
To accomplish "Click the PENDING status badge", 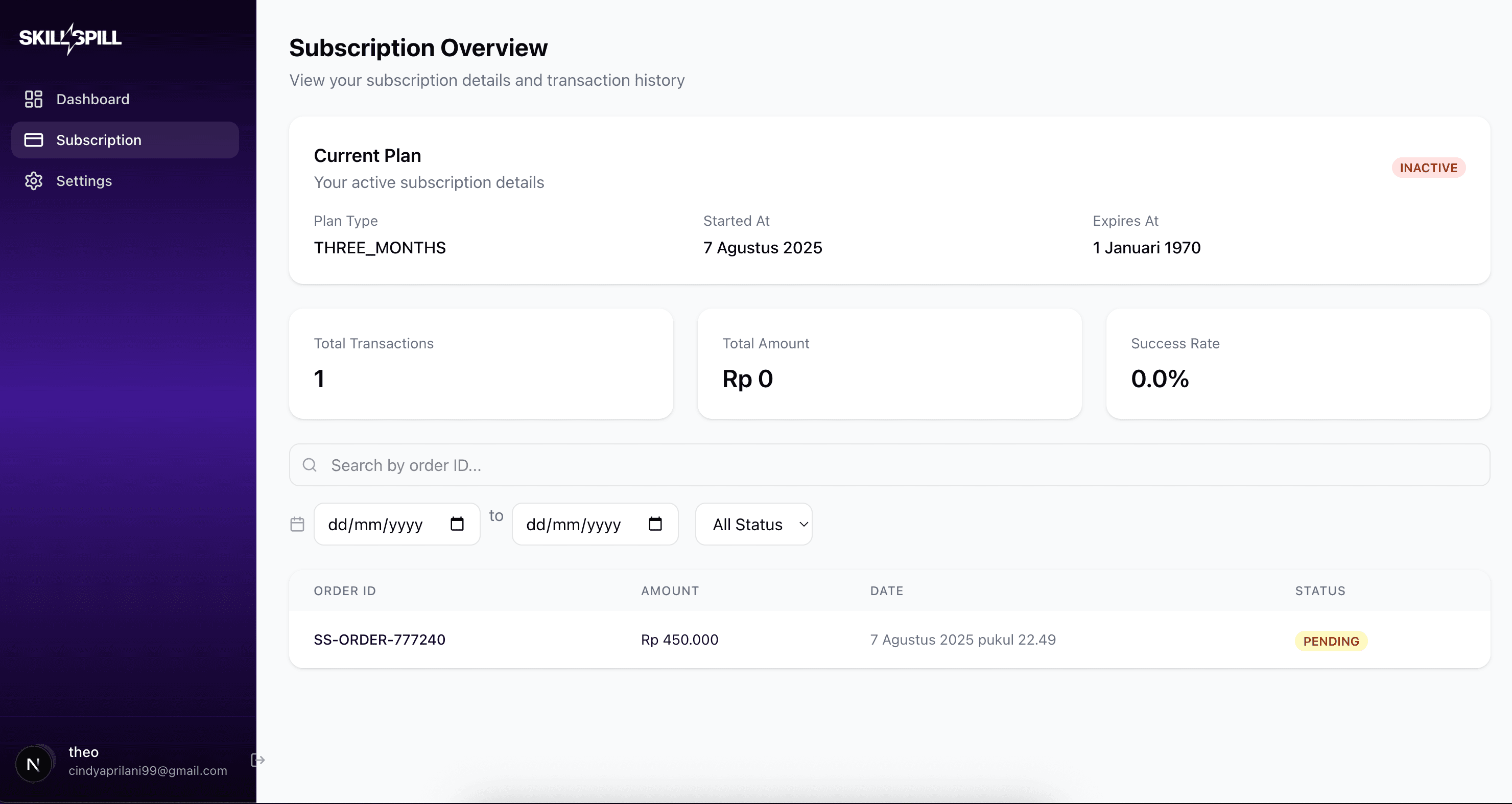I will (1331, 641).
